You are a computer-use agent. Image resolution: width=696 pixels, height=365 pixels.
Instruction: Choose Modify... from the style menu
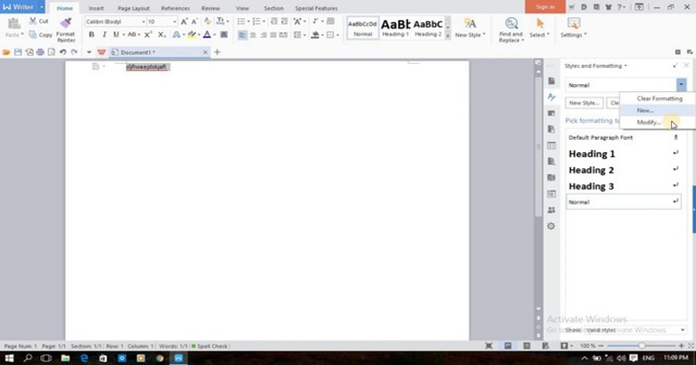(x=649, y=122)
